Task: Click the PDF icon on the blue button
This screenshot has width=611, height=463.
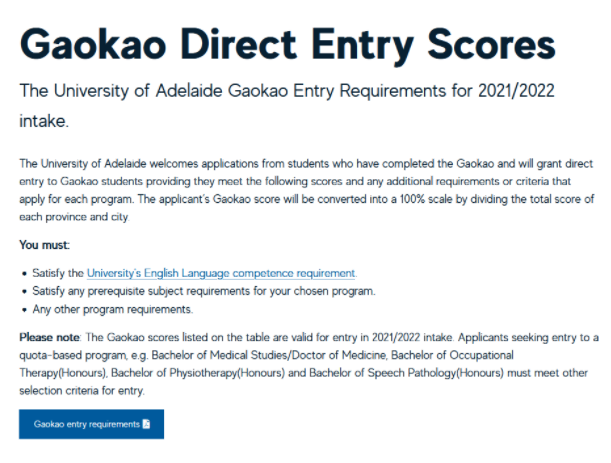Action: coord(147,424)
